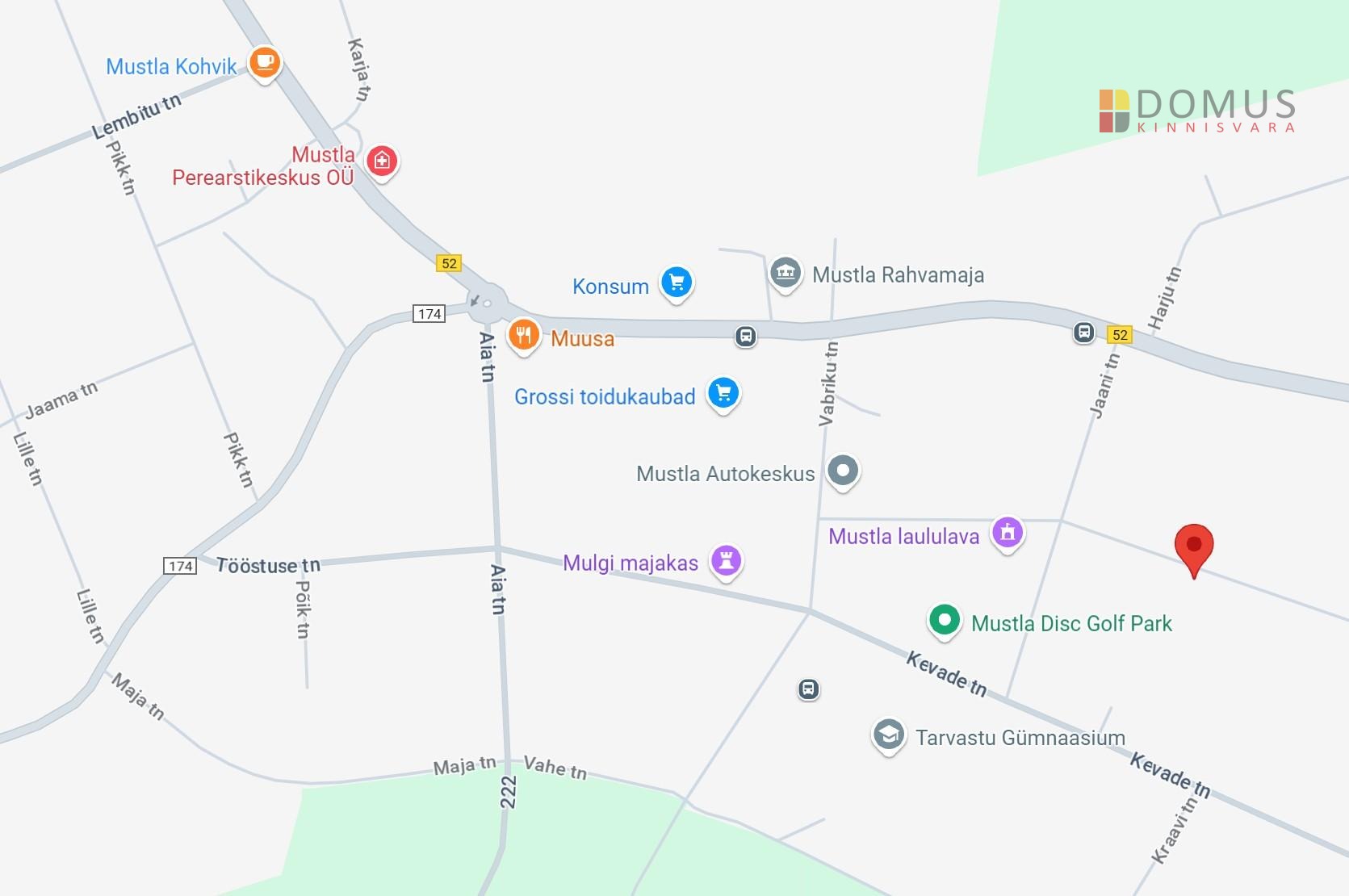The width and height of the screenshot is (1349, 896).
Task: Click the roundabout at route 174 junction
Action: (488, 304)
